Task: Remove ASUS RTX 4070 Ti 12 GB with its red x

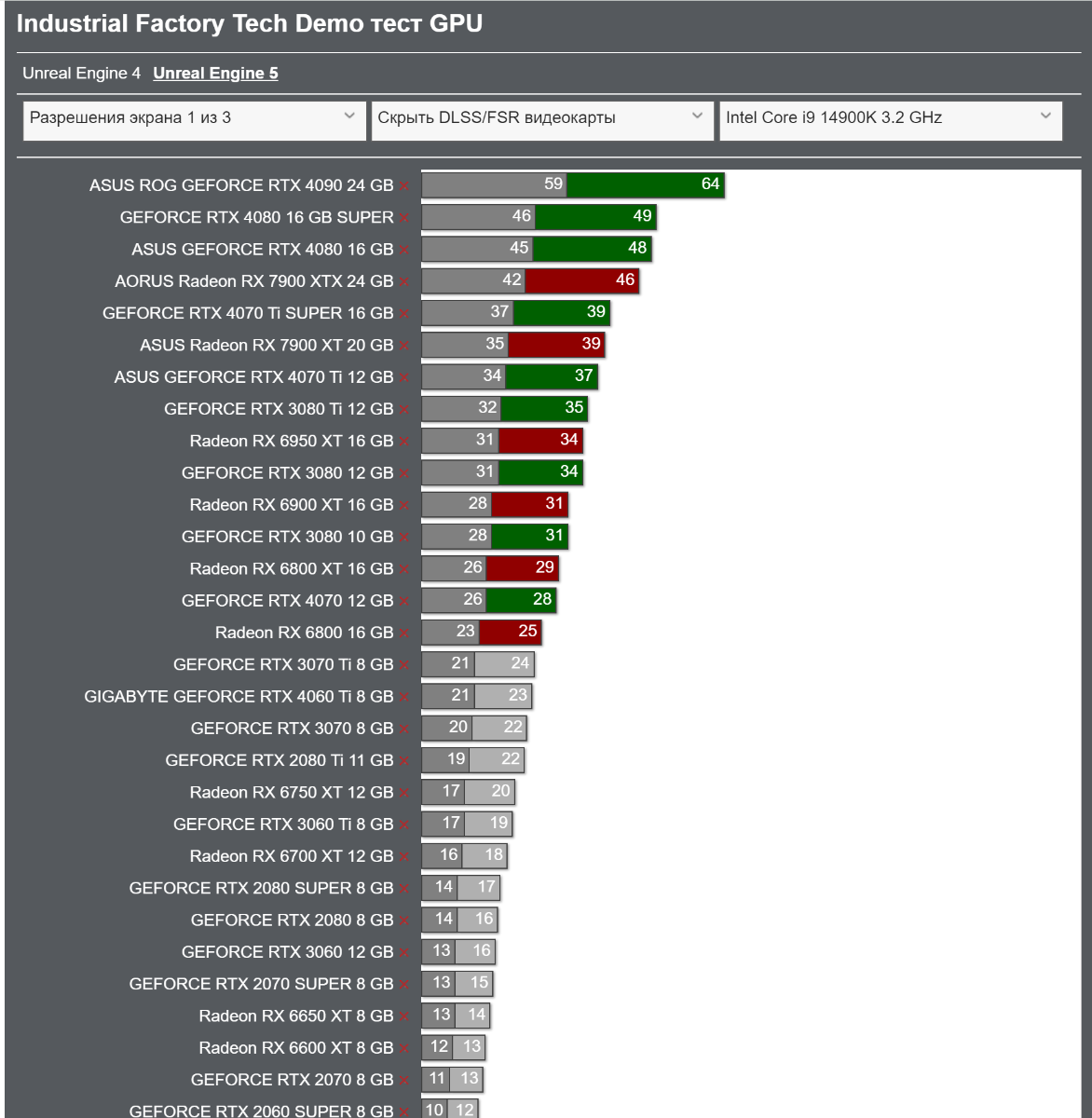Action: coord(405,378)
